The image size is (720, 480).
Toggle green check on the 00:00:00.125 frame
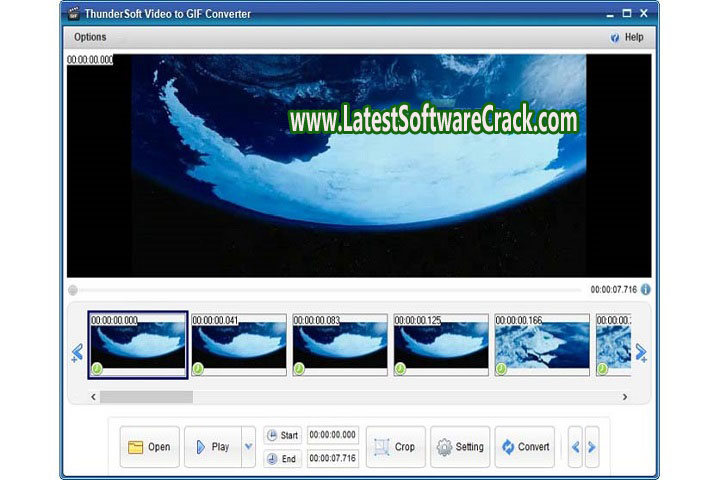tap(400, 369)
